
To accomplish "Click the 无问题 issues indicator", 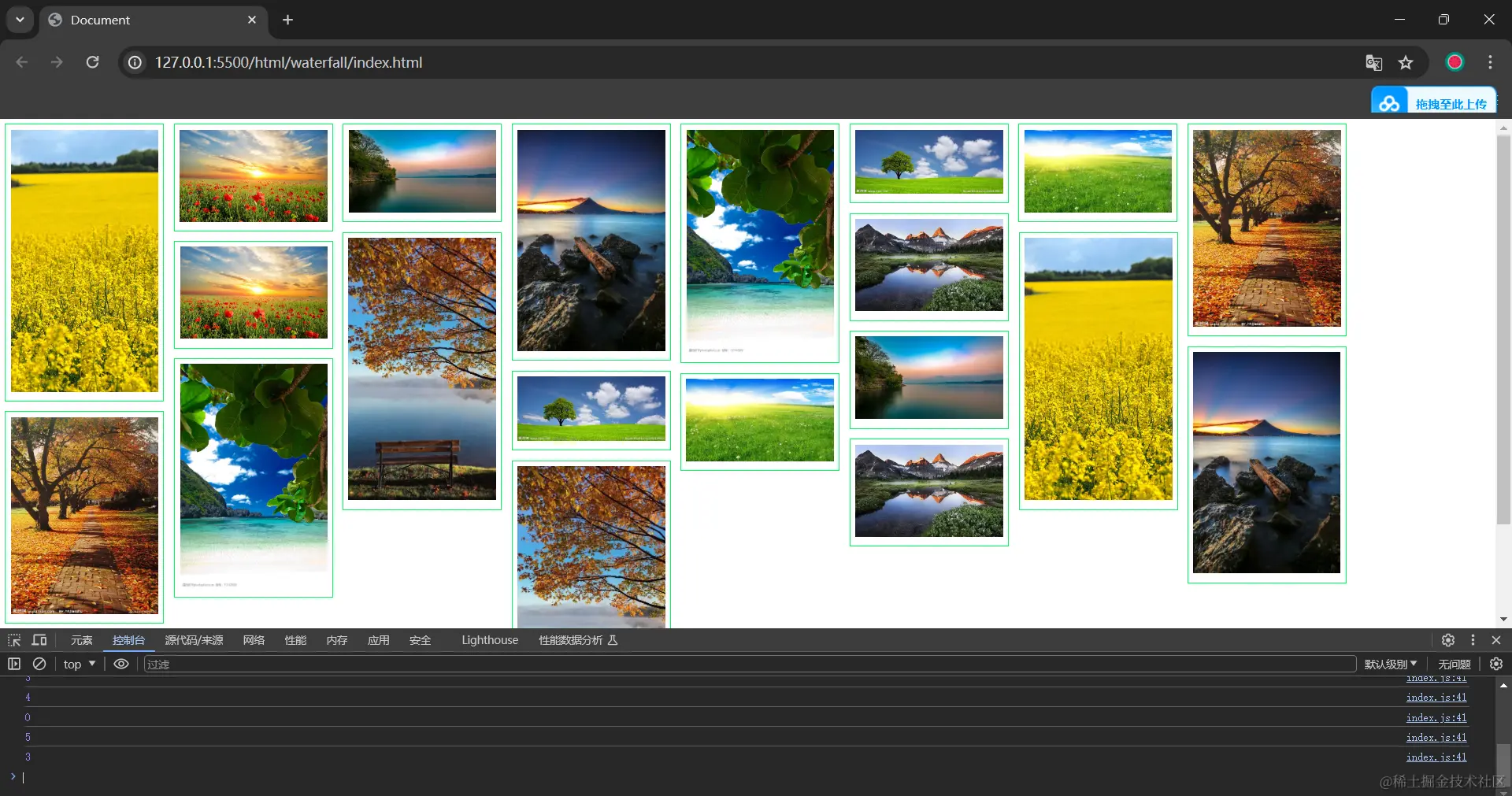I will click(1455, 664).
